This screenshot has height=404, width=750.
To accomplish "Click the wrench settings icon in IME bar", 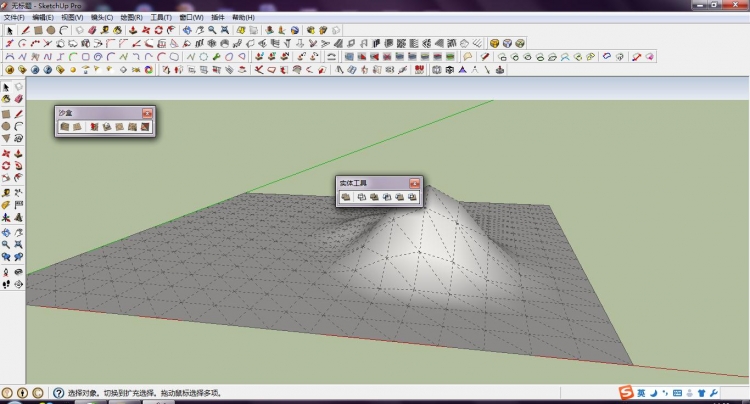I will [x=714, y=393].
